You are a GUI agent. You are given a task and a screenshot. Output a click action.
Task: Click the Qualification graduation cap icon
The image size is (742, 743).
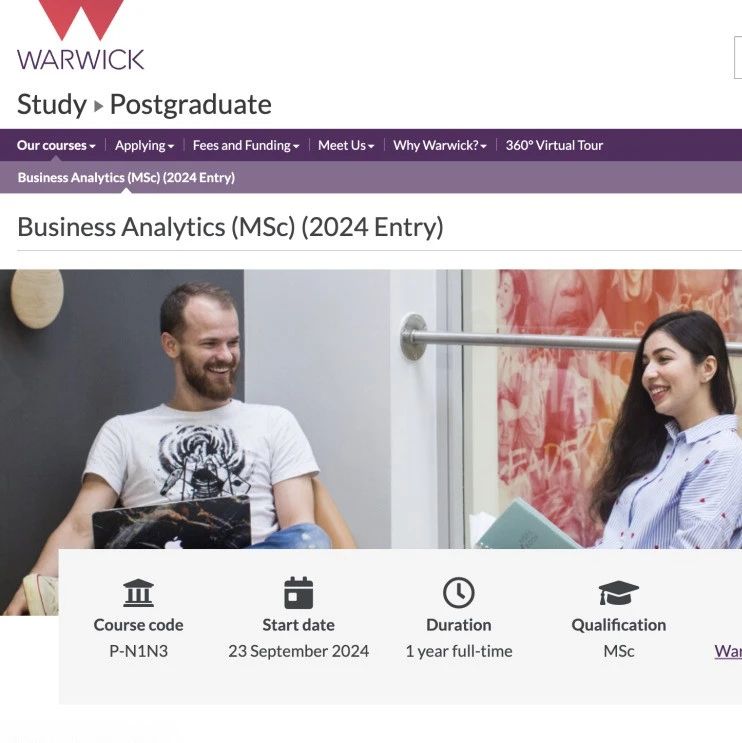pos(619,593)
